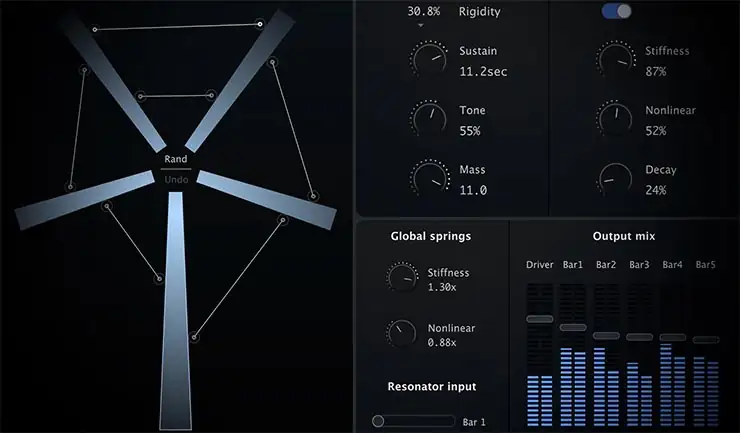Click the Stiffness knob reading 87%
The width and height of the screenshot is (740, 433).
tap(615, 60)
